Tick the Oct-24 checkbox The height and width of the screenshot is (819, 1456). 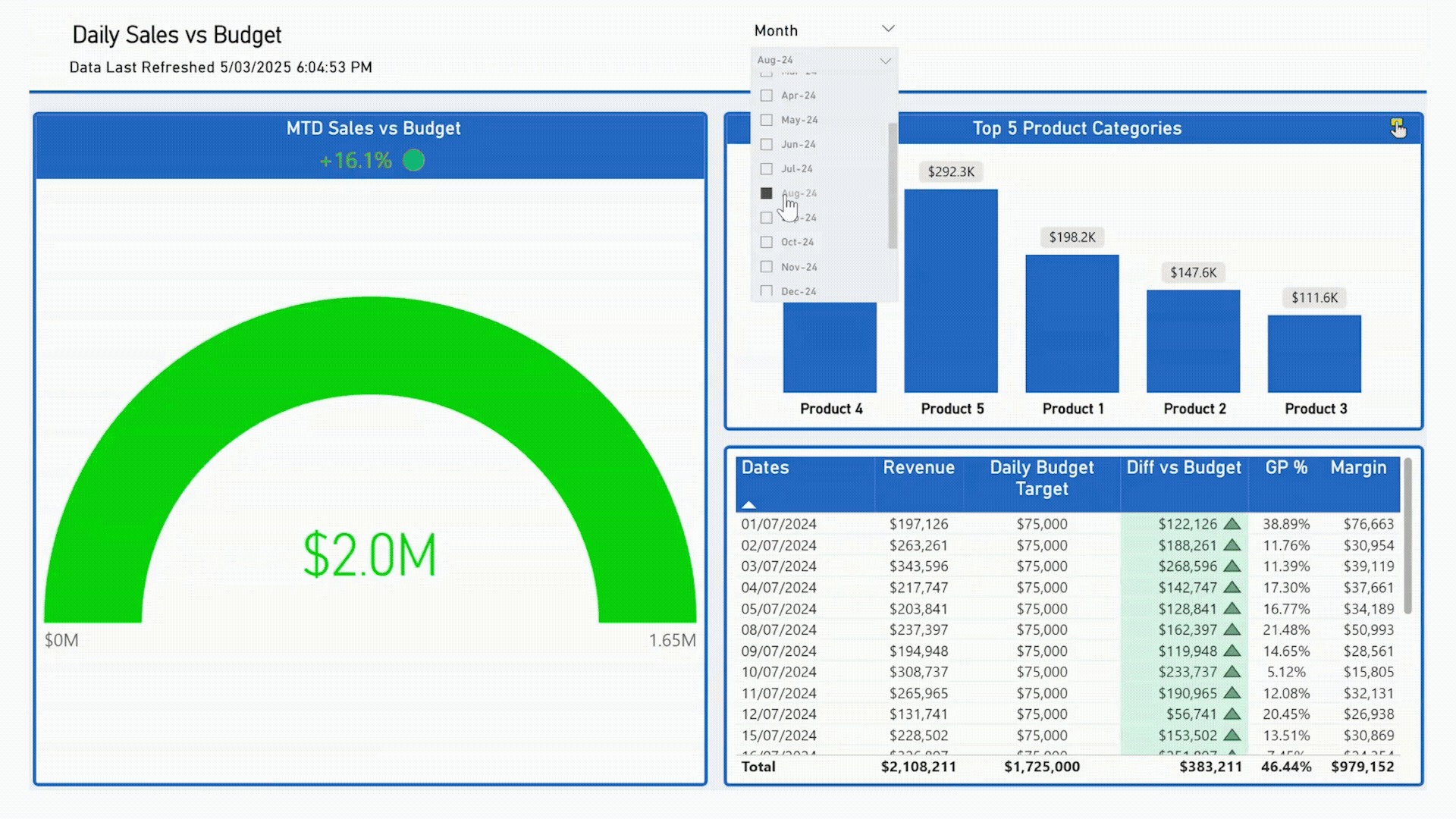(x=767, y=242)
